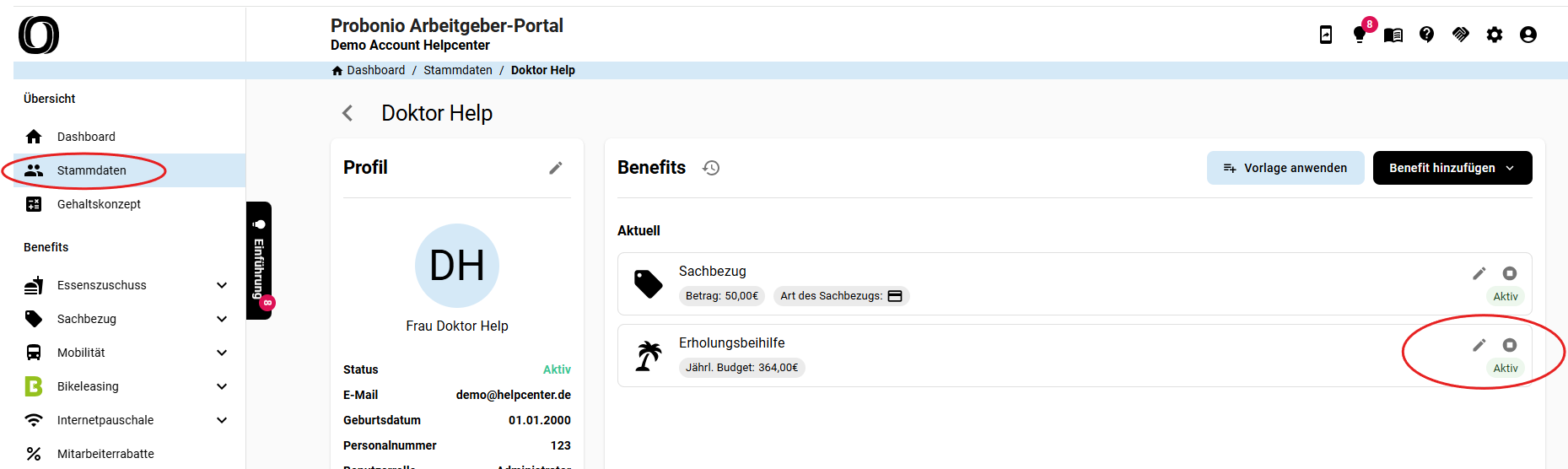Expand the Sachbezug sidebar chevron
The width and height of the screenshot is (1568, 469).
[222, 319]
